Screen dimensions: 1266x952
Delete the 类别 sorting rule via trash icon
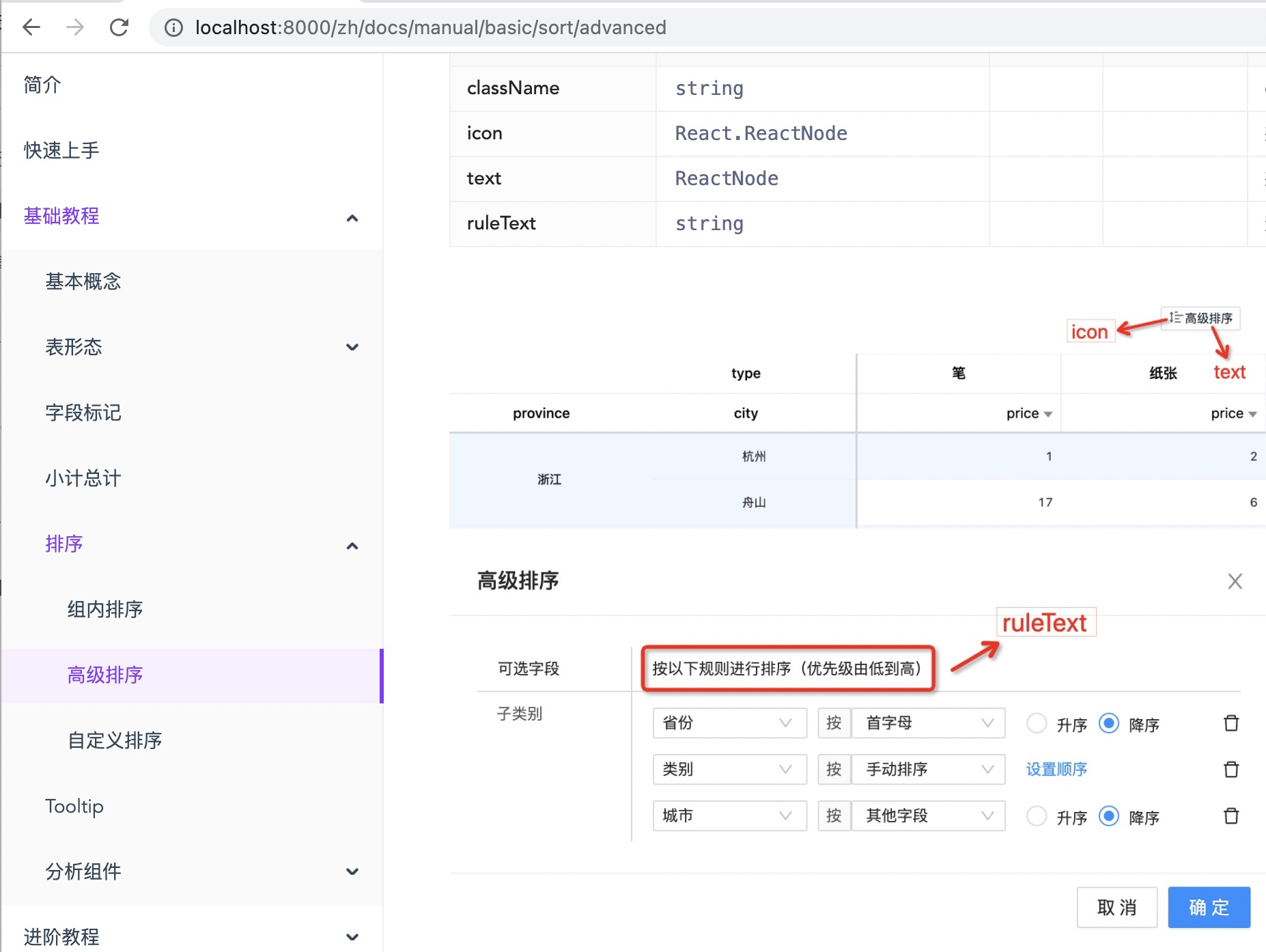(x=1232, y=769)
